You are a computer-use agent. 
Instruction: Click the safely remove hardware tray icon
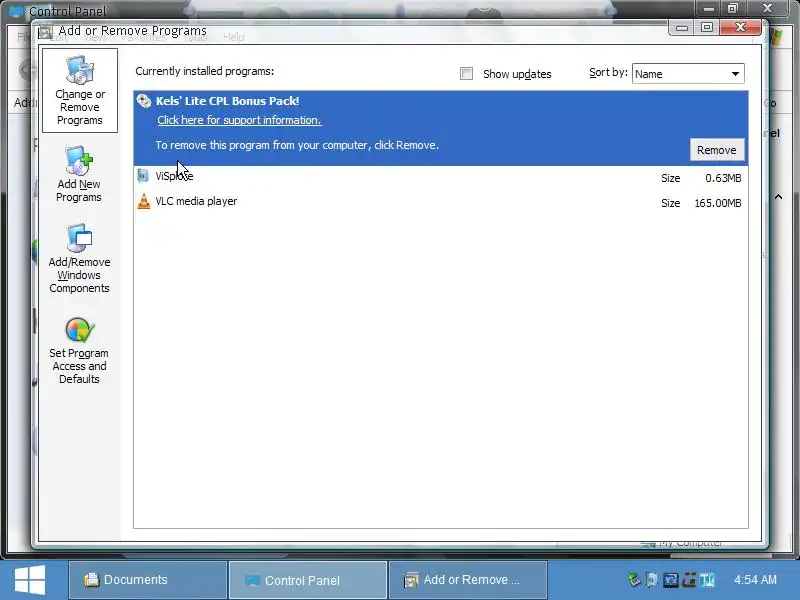(634, 580)
